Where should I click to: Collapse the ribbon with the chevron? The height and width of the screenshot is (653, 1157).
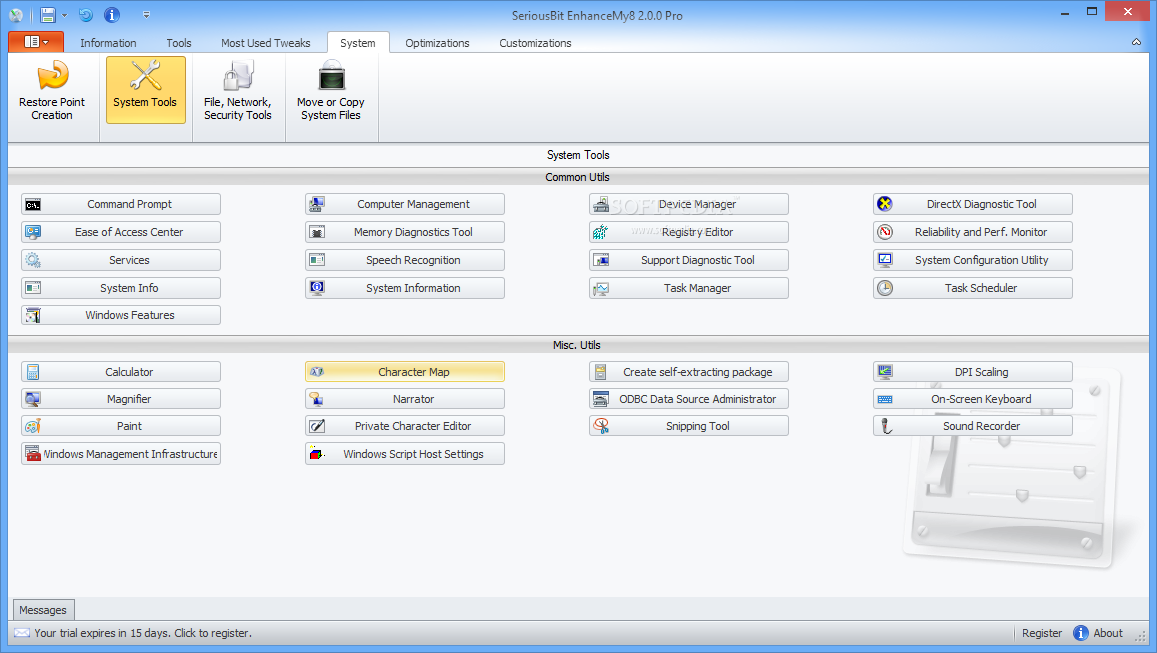1136,43
